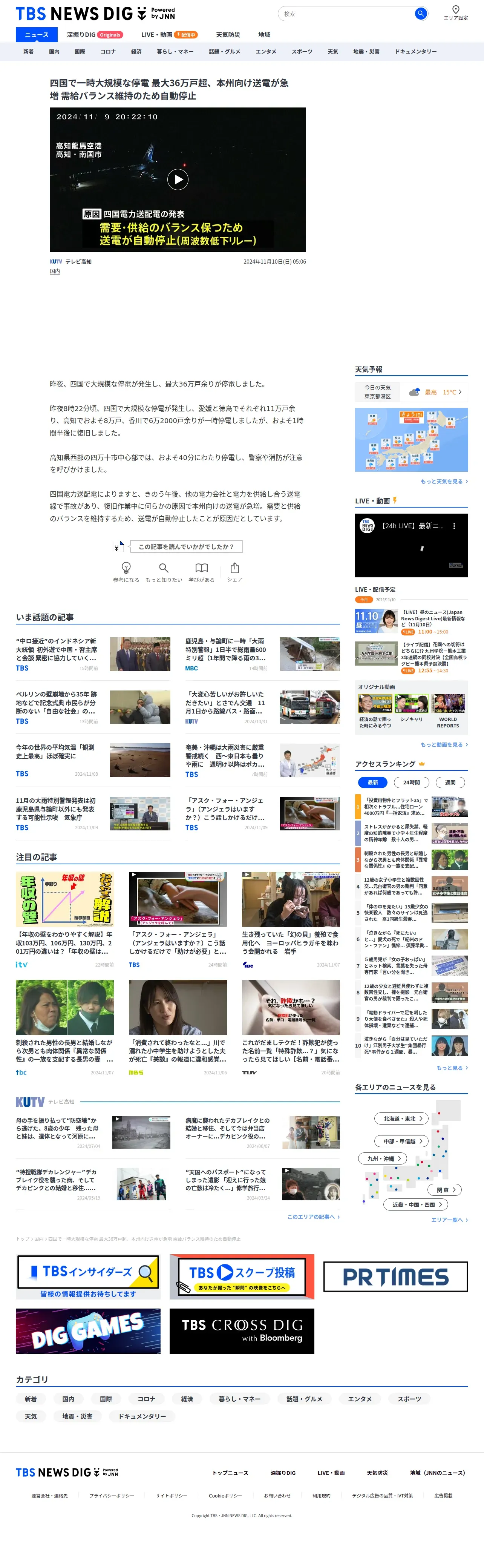Follow the エリア一覧へ link

[x=449, y=1219]
